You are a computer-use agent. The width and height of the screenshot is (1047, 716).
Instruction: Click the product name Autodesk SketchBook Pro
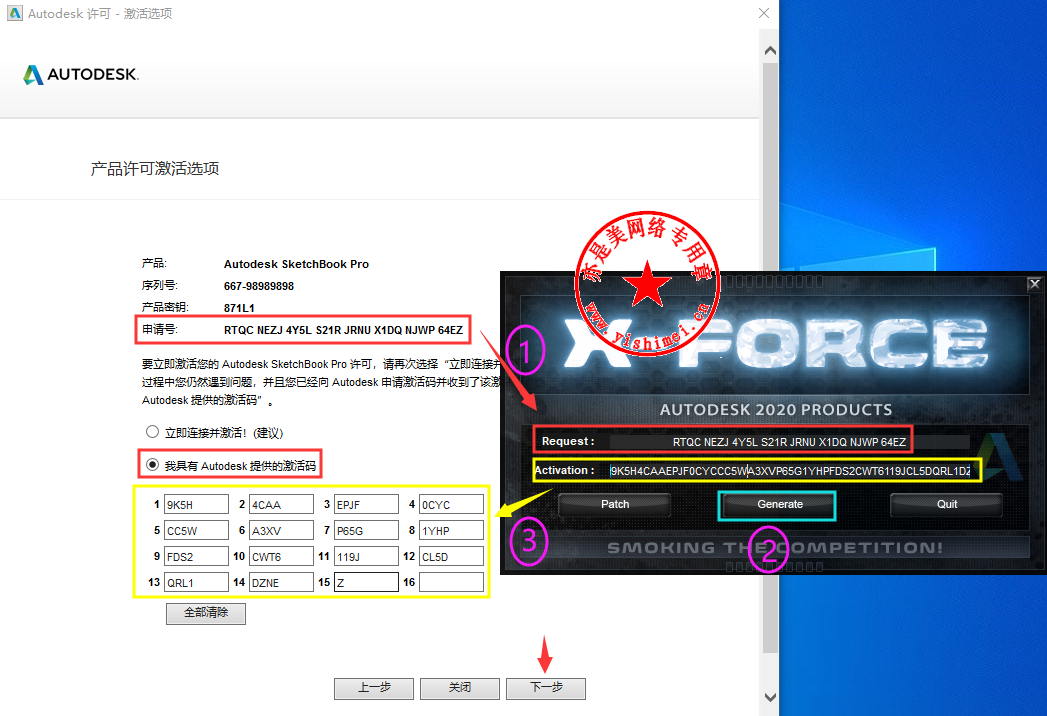pyautogui.click(x=296, y=264)
